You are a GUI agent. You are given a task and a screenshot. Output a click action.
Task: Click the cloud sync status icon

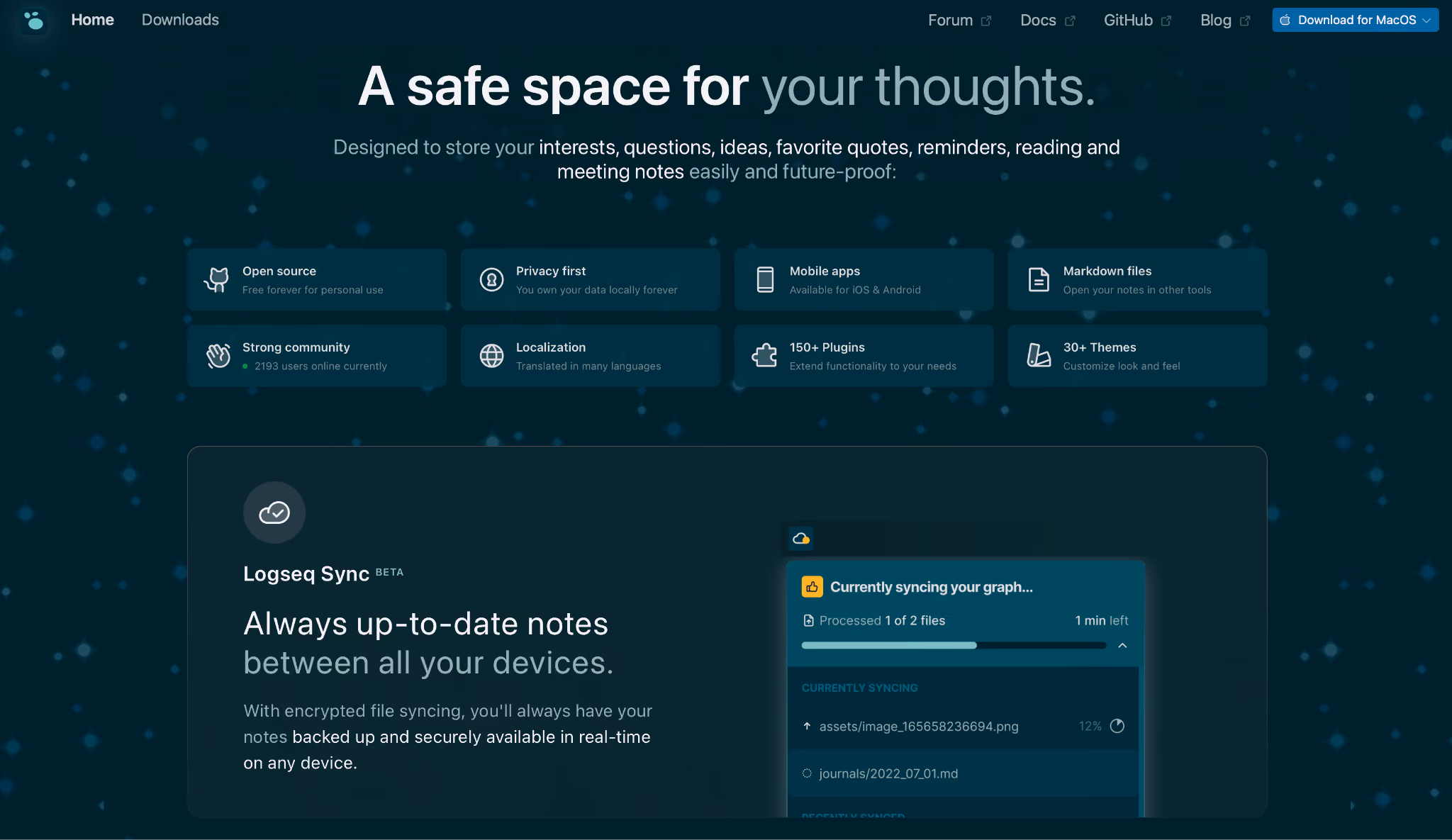pyautogui.click(x=801, y=539)
